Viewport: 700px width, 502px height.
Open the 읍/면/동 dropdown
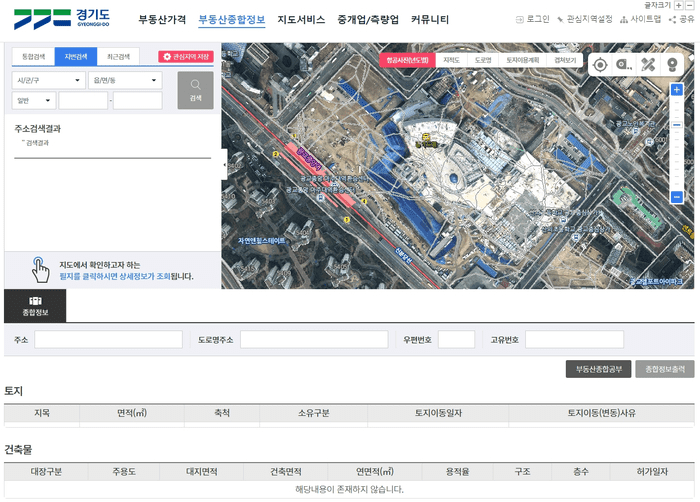[125, 80]
